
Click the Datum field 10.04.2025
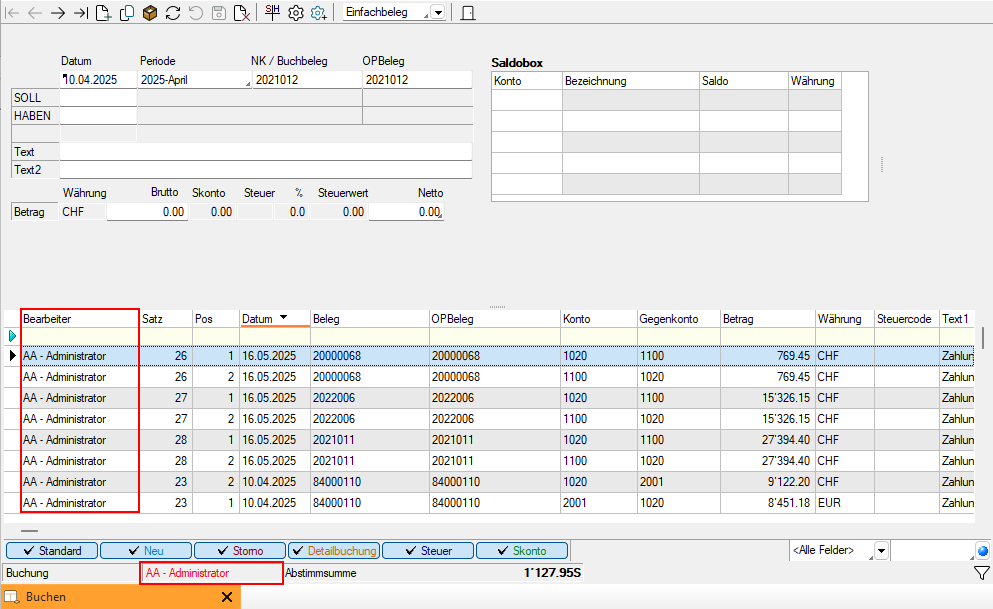[x=98, y=80]
